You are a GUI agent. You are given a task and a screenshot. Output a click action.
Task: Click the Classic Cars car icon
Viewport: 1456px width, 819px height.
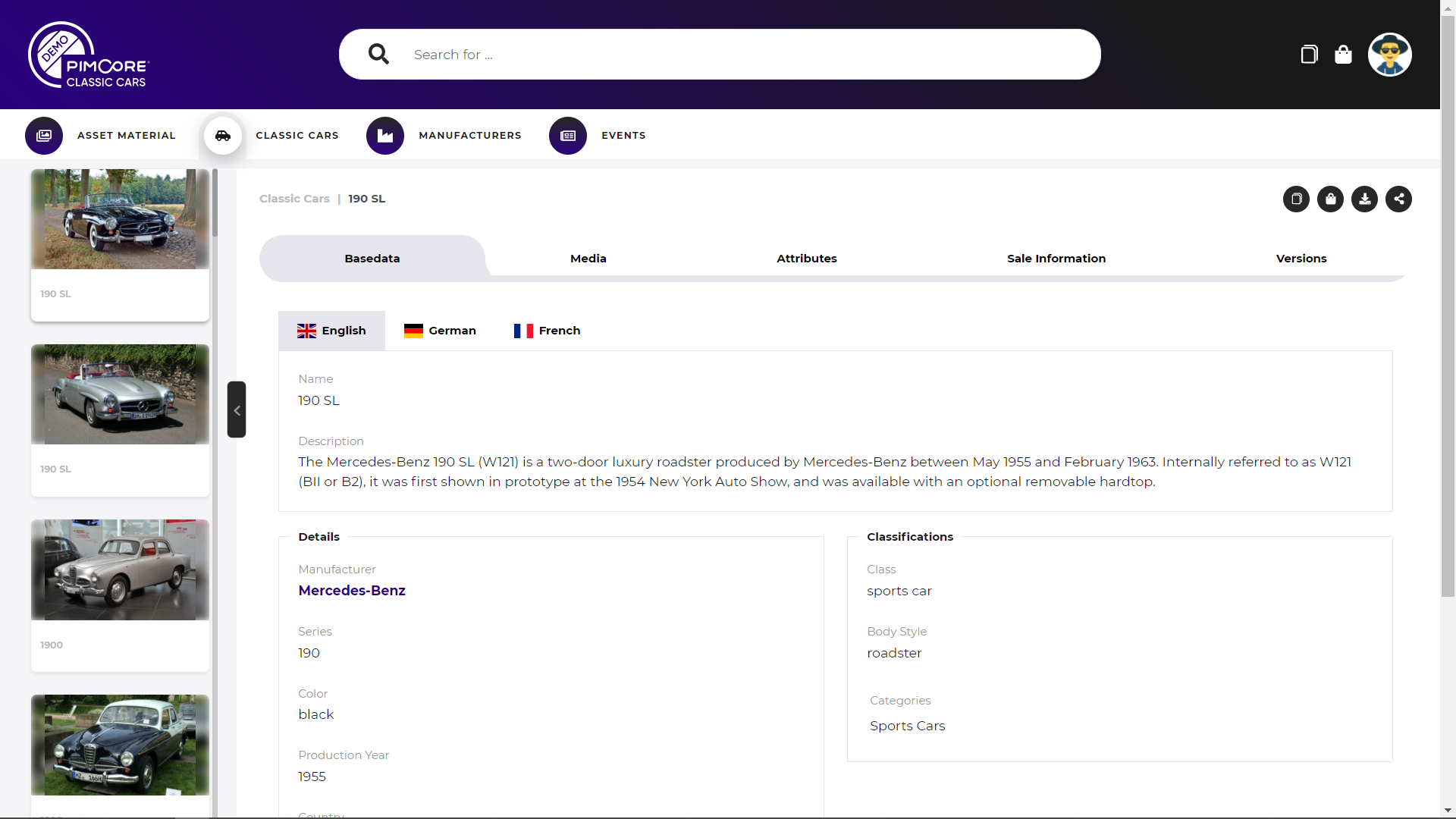coord(222,136)
